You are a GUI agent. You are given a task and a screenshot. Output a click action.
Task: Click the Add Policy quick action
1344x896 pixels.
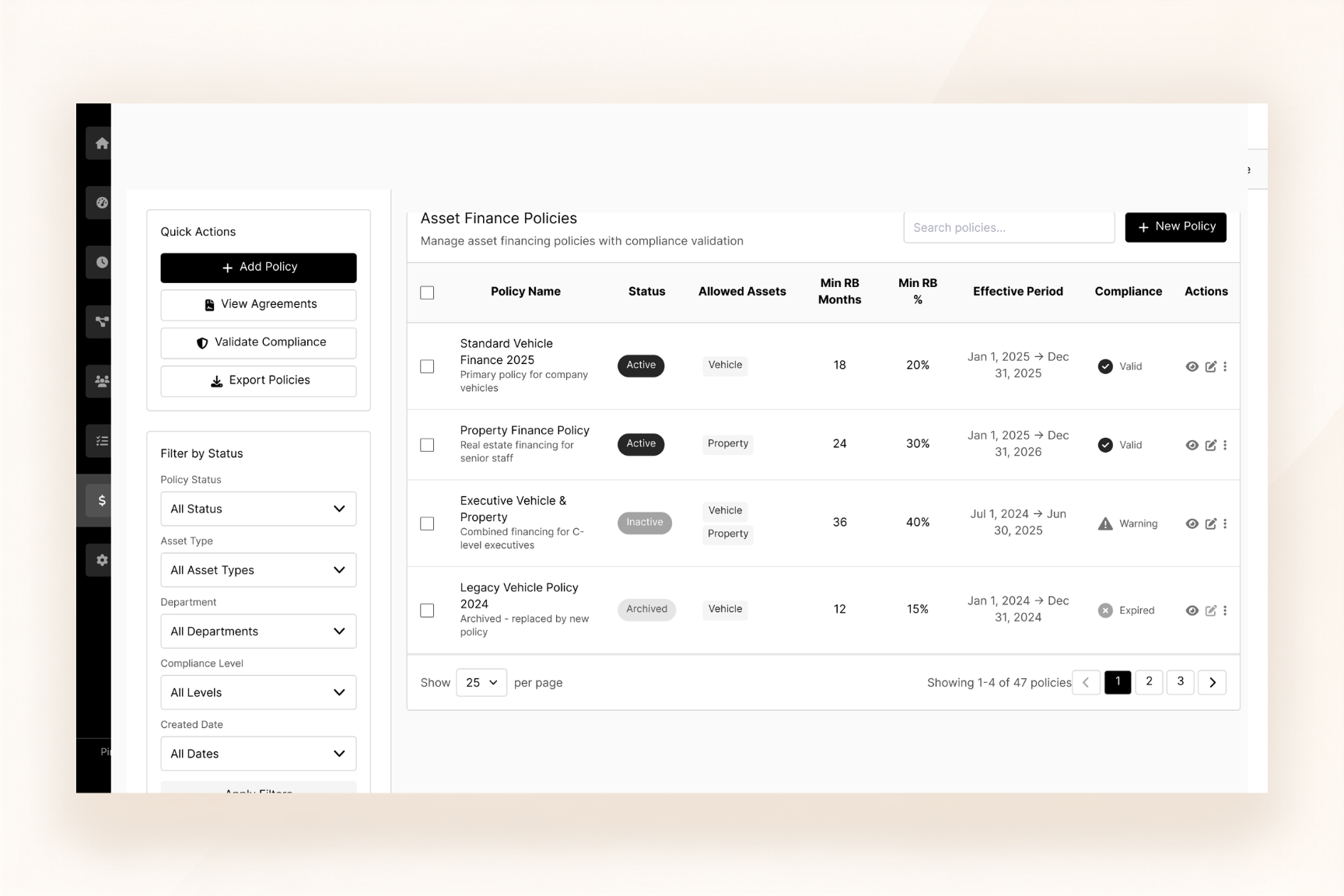[x=258, y=268]
